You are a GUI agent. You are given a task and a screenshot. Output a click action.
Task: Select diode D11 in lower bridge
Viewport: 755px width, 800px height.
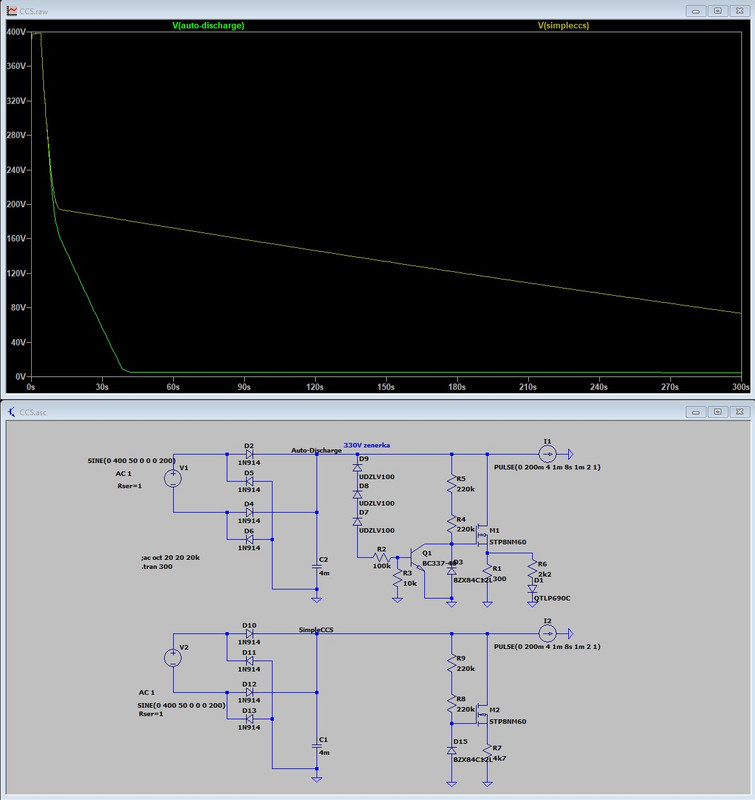click(x=249, y=660)
